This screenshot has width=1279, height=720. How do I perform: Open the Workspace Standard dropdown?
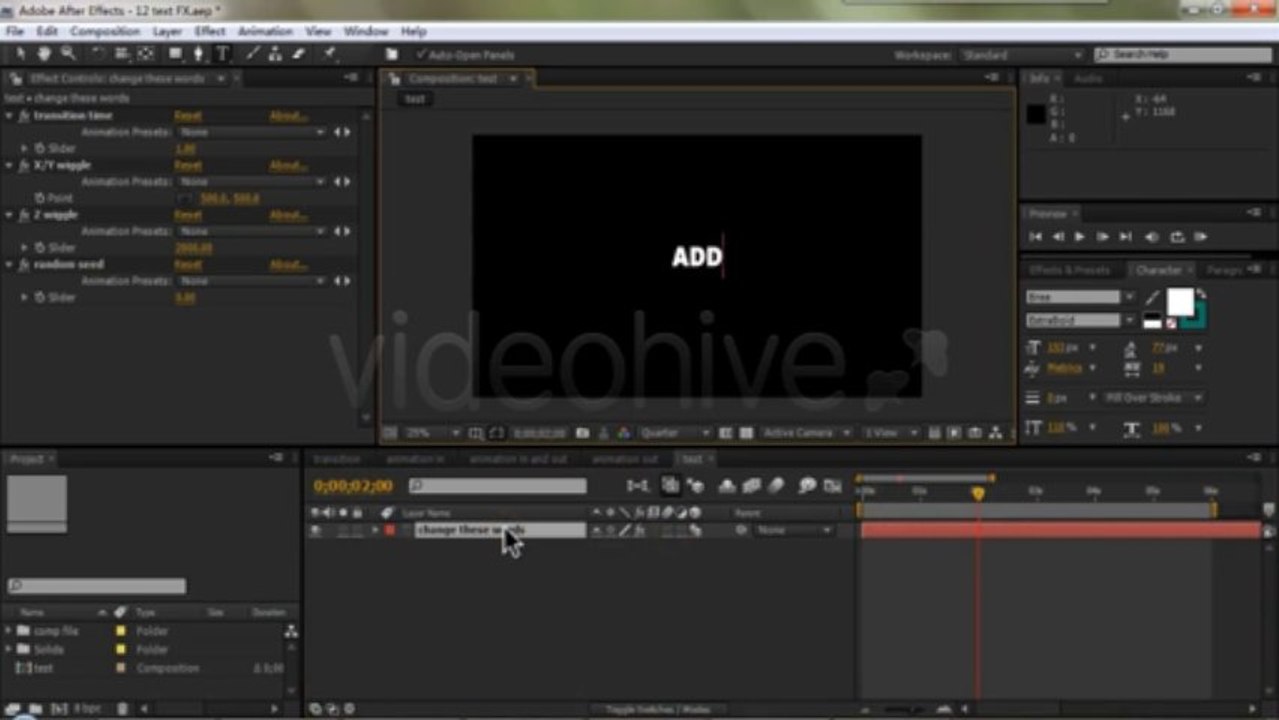pos(1022,55)
